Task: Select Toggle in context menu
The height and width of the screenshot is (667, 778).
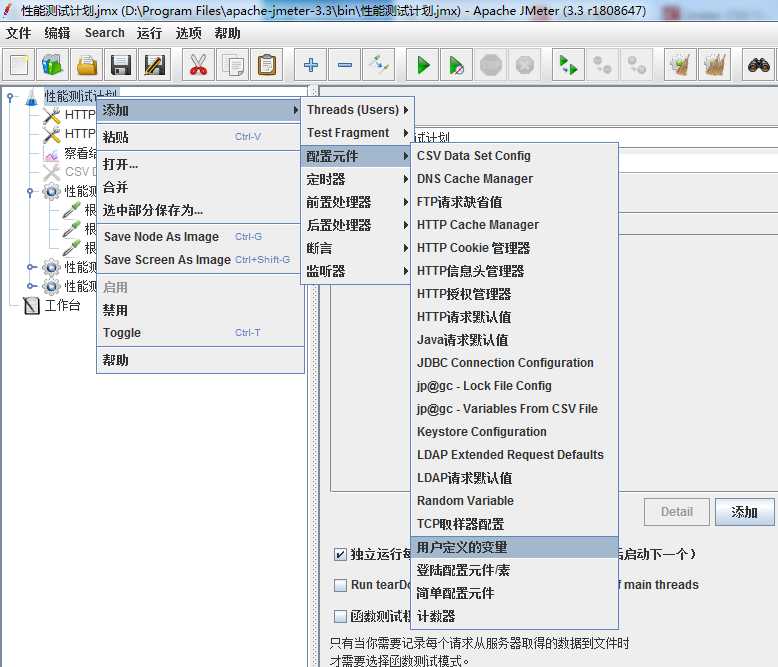Action: (200, 333)
